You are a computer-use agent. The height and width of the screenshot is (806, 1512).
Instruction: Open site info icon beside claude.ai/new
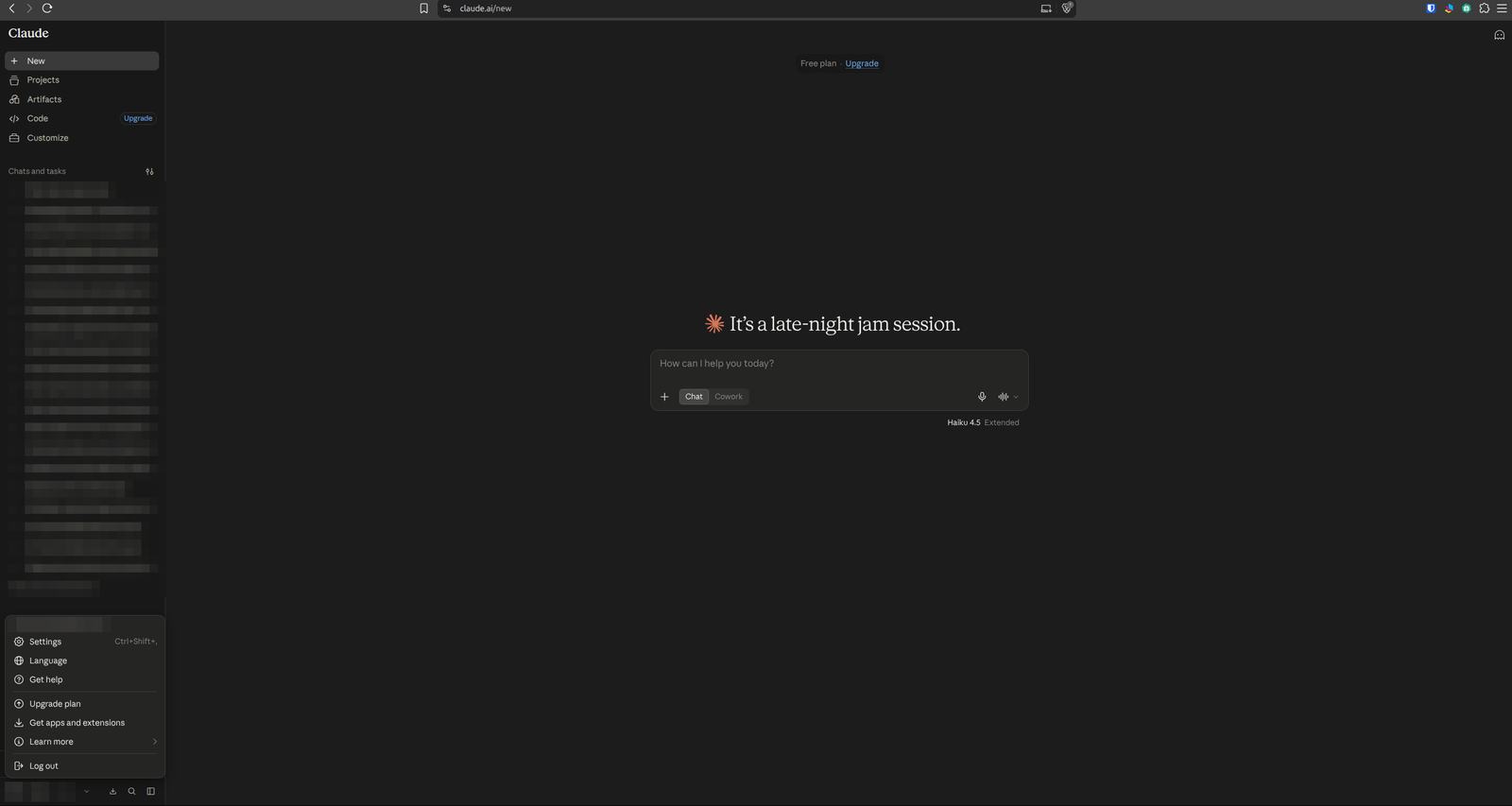tap(447, 9)
